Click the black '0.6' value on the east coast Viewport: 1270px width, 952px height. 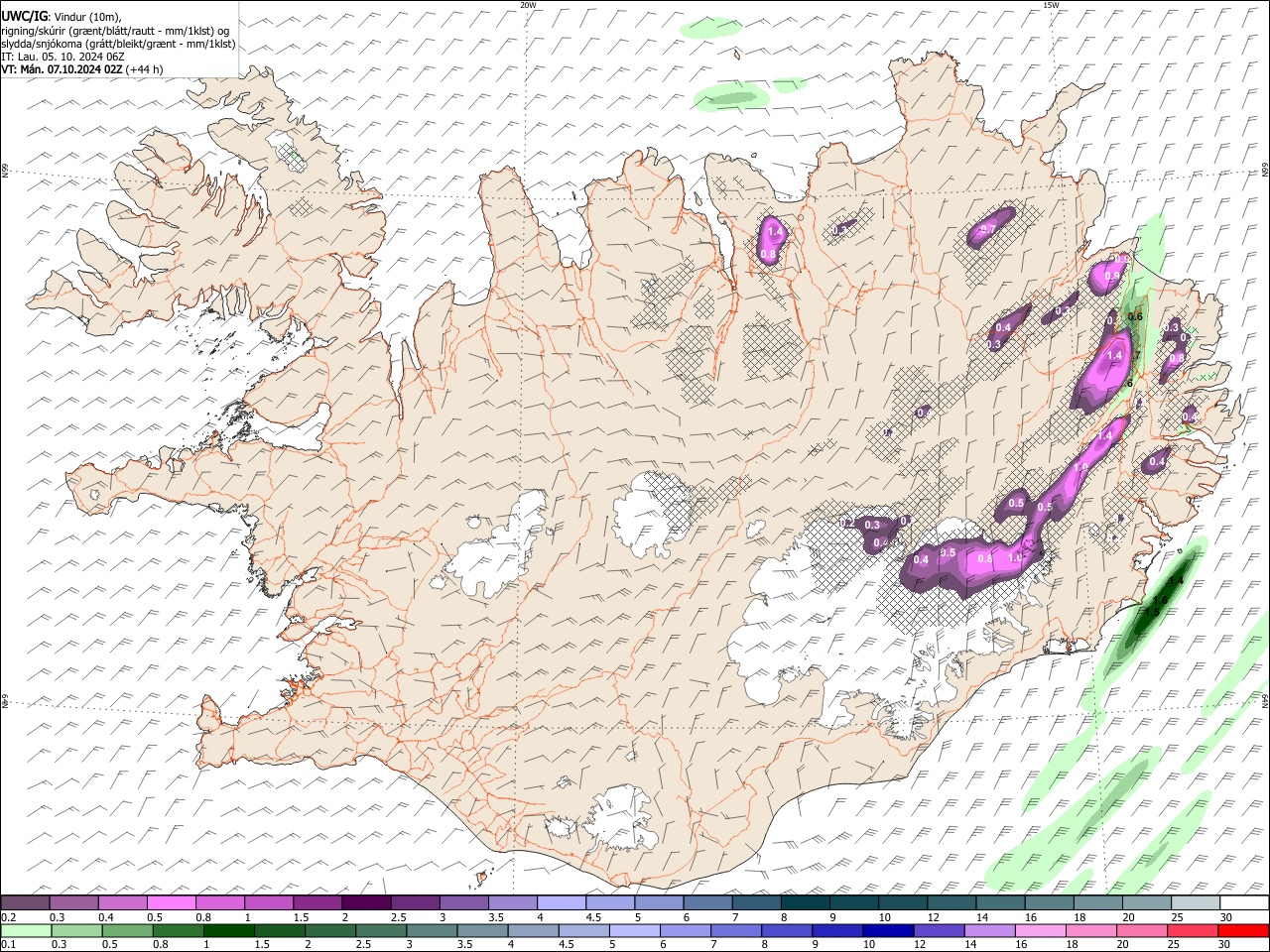click(1135, 316)
